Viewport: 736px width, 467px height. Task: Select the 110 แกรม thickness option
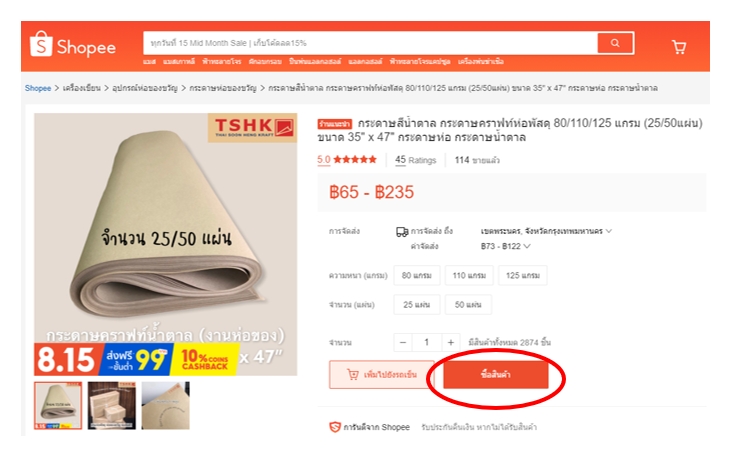pos(469,276)
